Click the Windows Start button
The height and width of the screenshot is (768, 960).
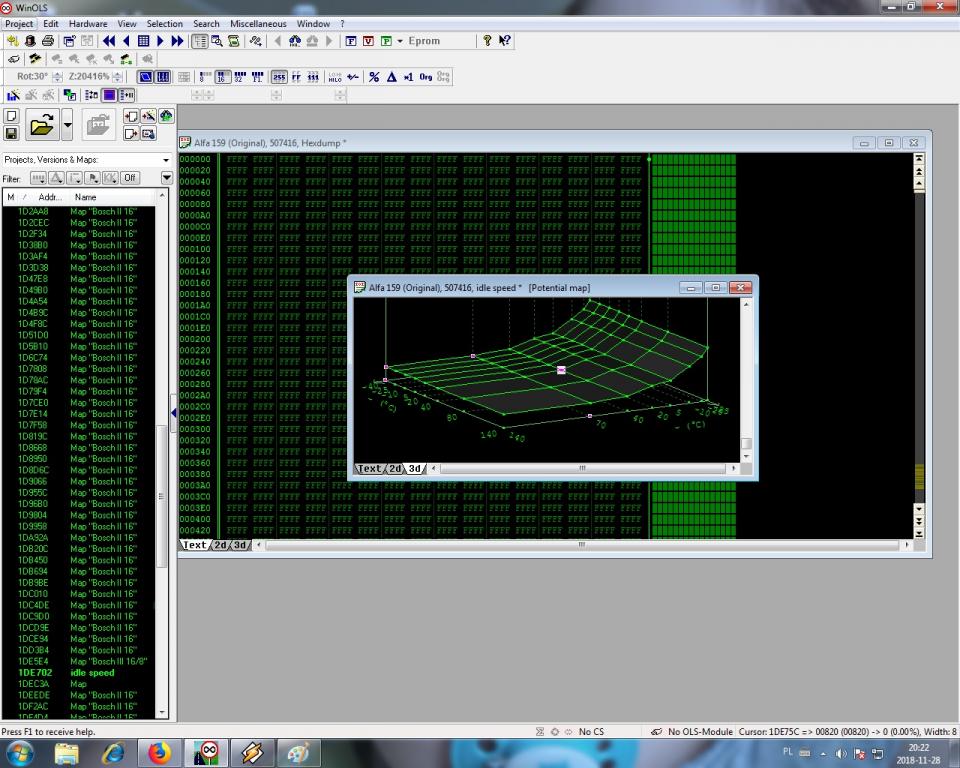(x=20, y=753)
